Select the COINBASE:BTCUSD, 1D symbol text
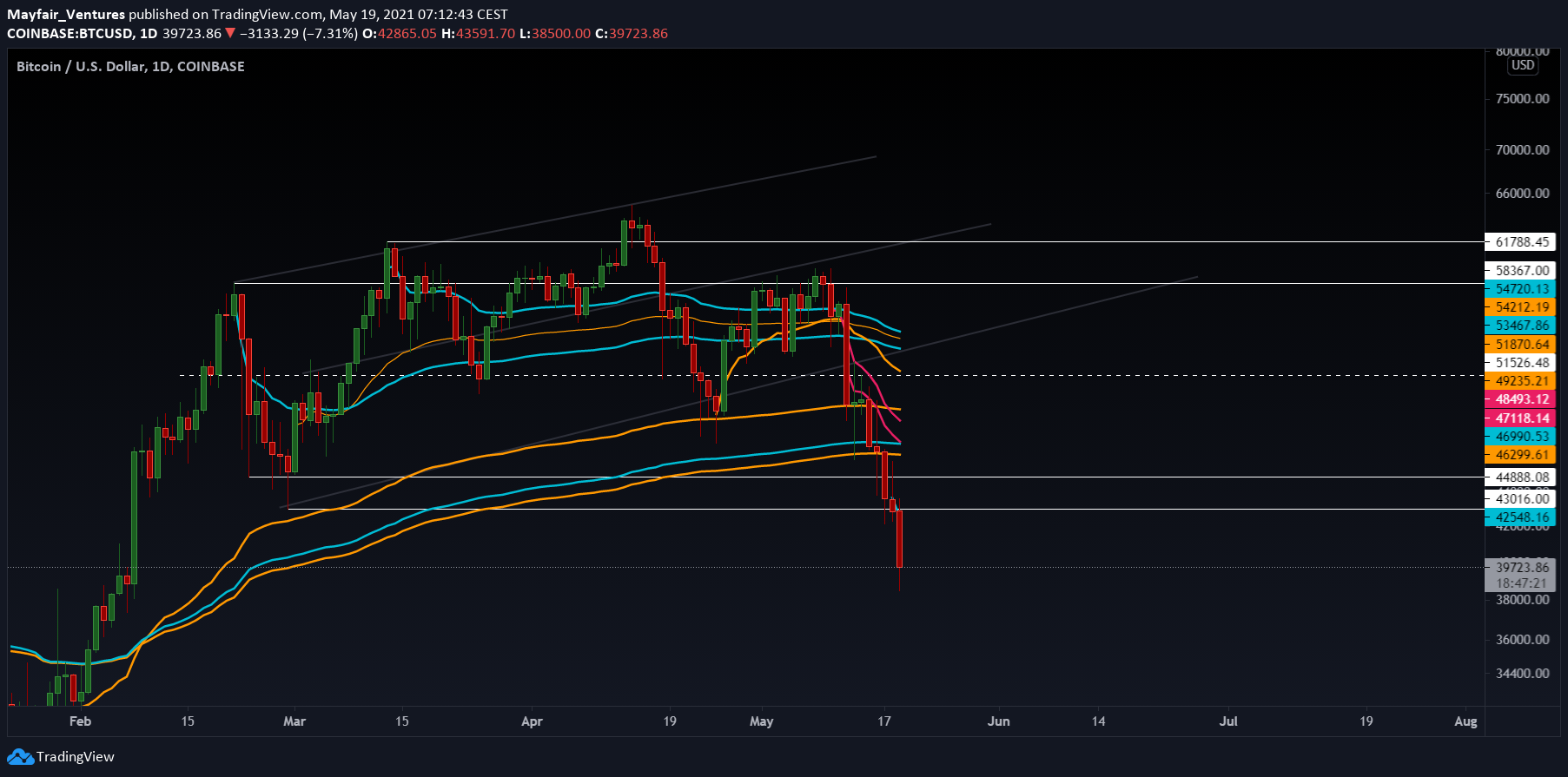The height and width of the screenshot is (777, 1568). [x=83, y=34]
